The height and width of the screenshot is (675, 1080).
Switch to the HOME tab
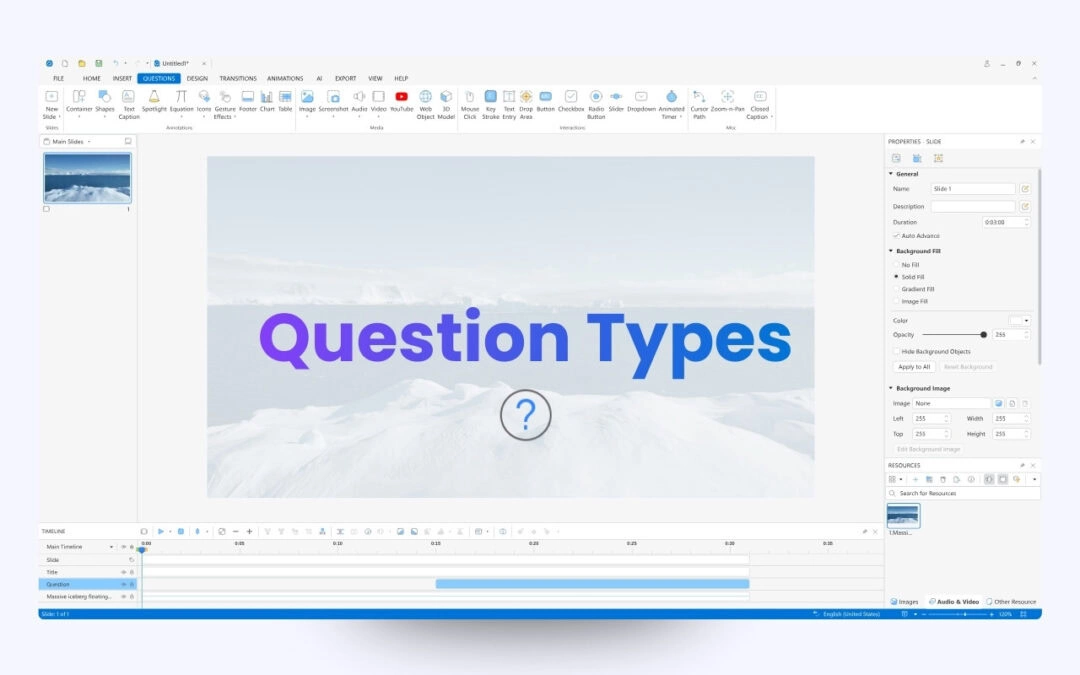(92, 79)
